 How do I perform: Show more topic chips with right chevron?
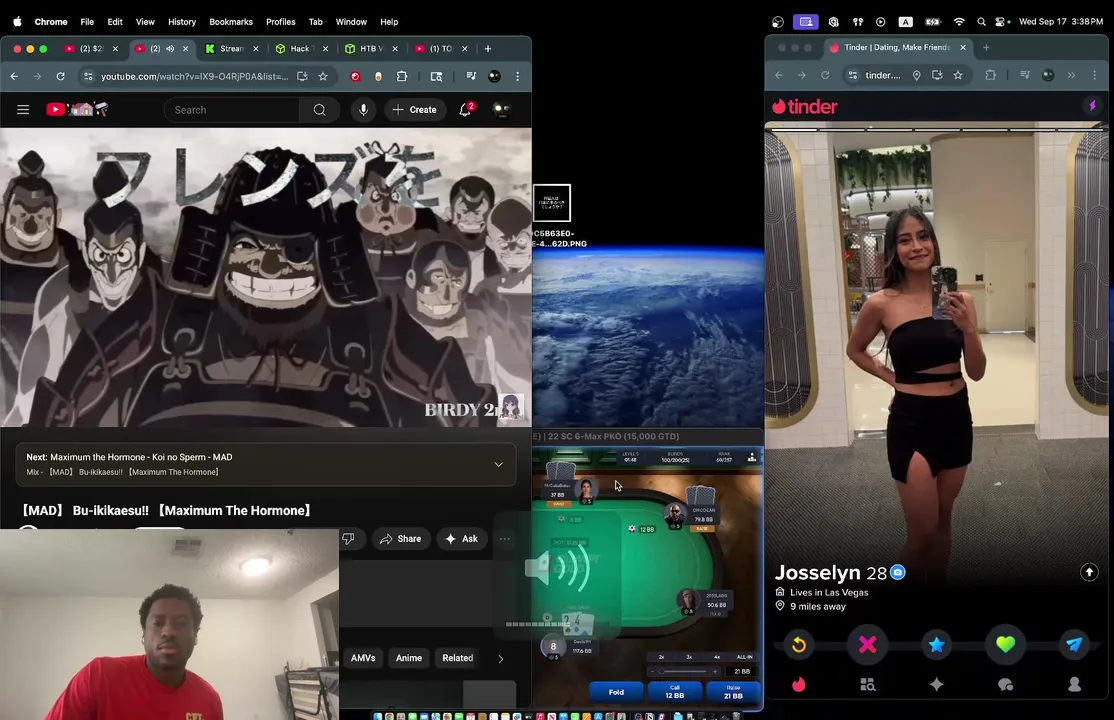pyautogui.click(x=501, y=659)
